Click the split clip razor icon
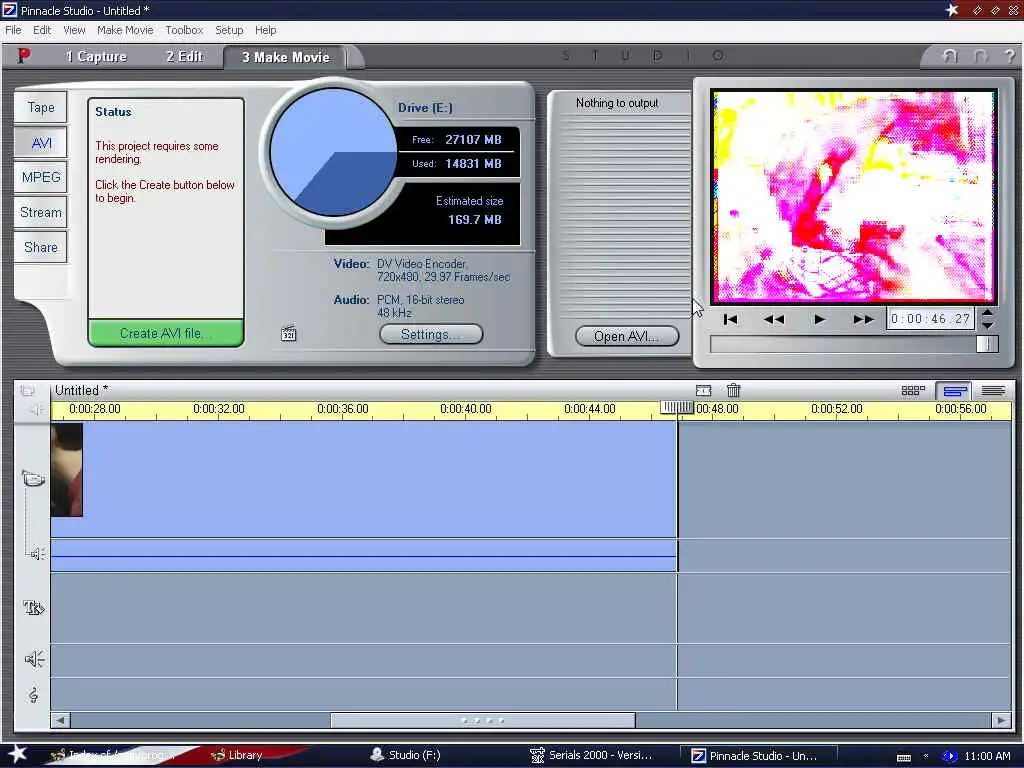 tap(703, 391)
